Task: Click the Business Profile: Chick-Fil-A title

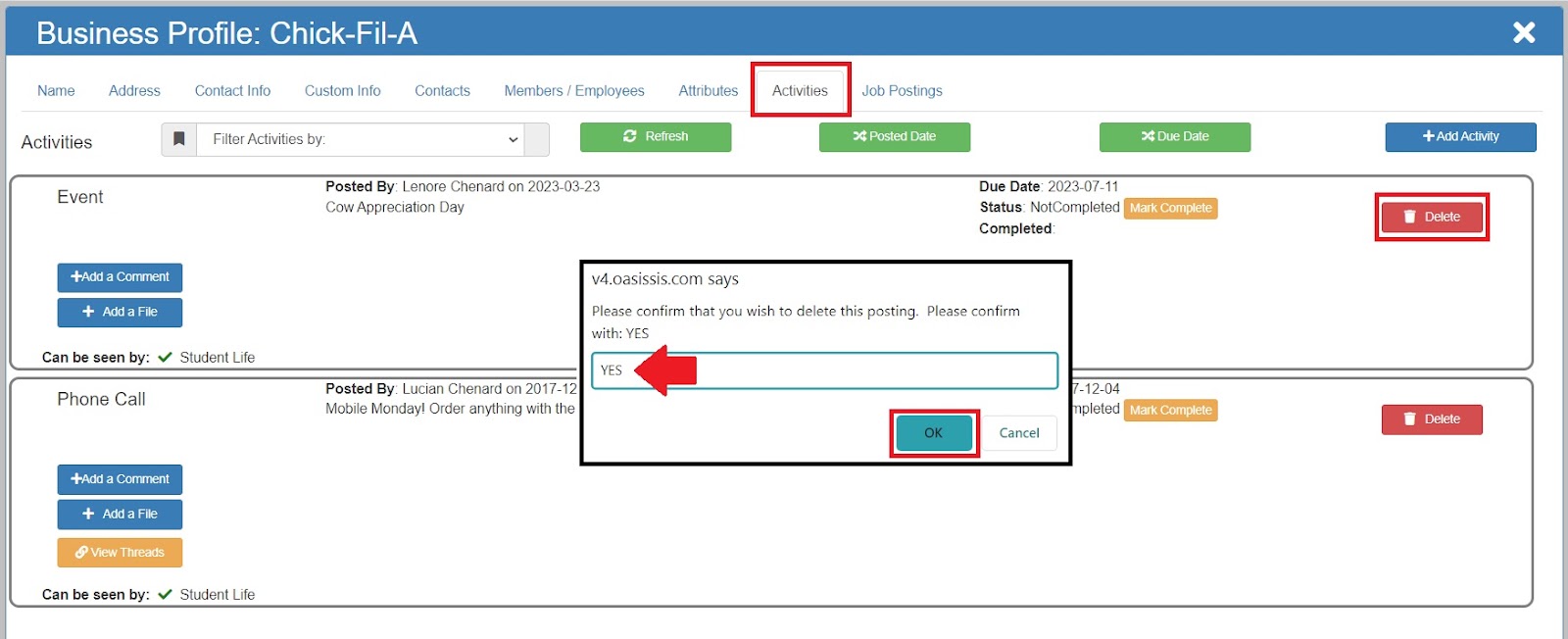Action: coord(227,33)
